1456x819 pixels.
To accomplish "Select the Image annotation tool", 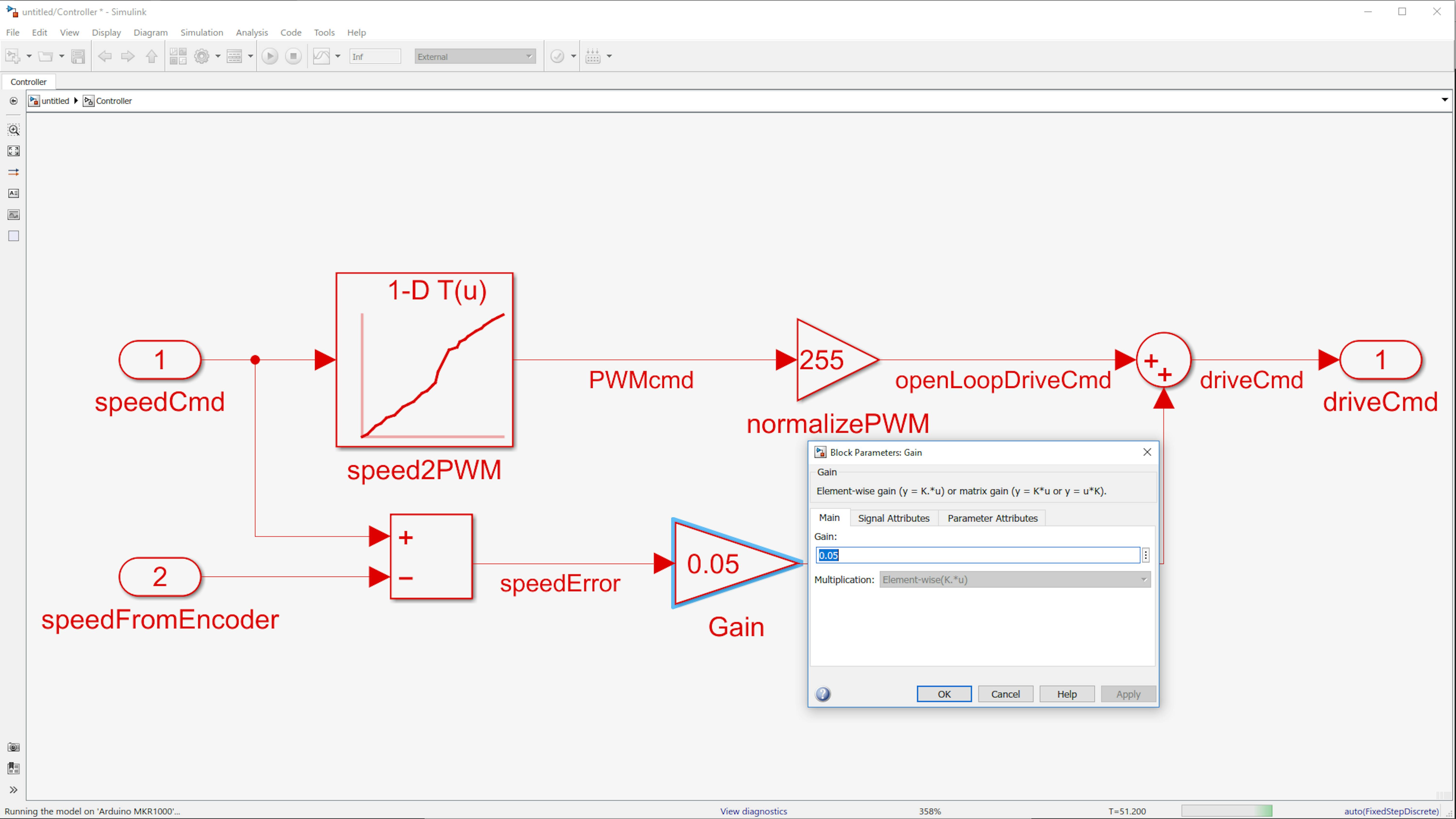I will tap(14, 215).
